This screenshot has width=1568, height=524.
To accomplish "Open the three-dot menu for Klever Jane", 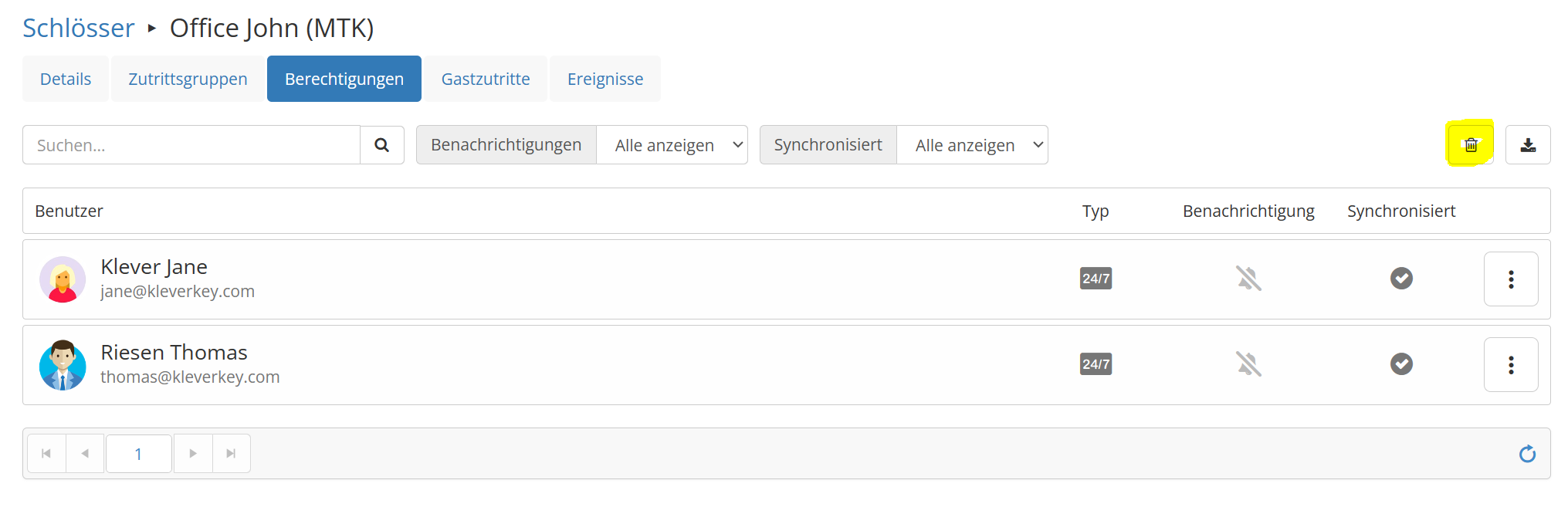I will tap(1511, 279).
